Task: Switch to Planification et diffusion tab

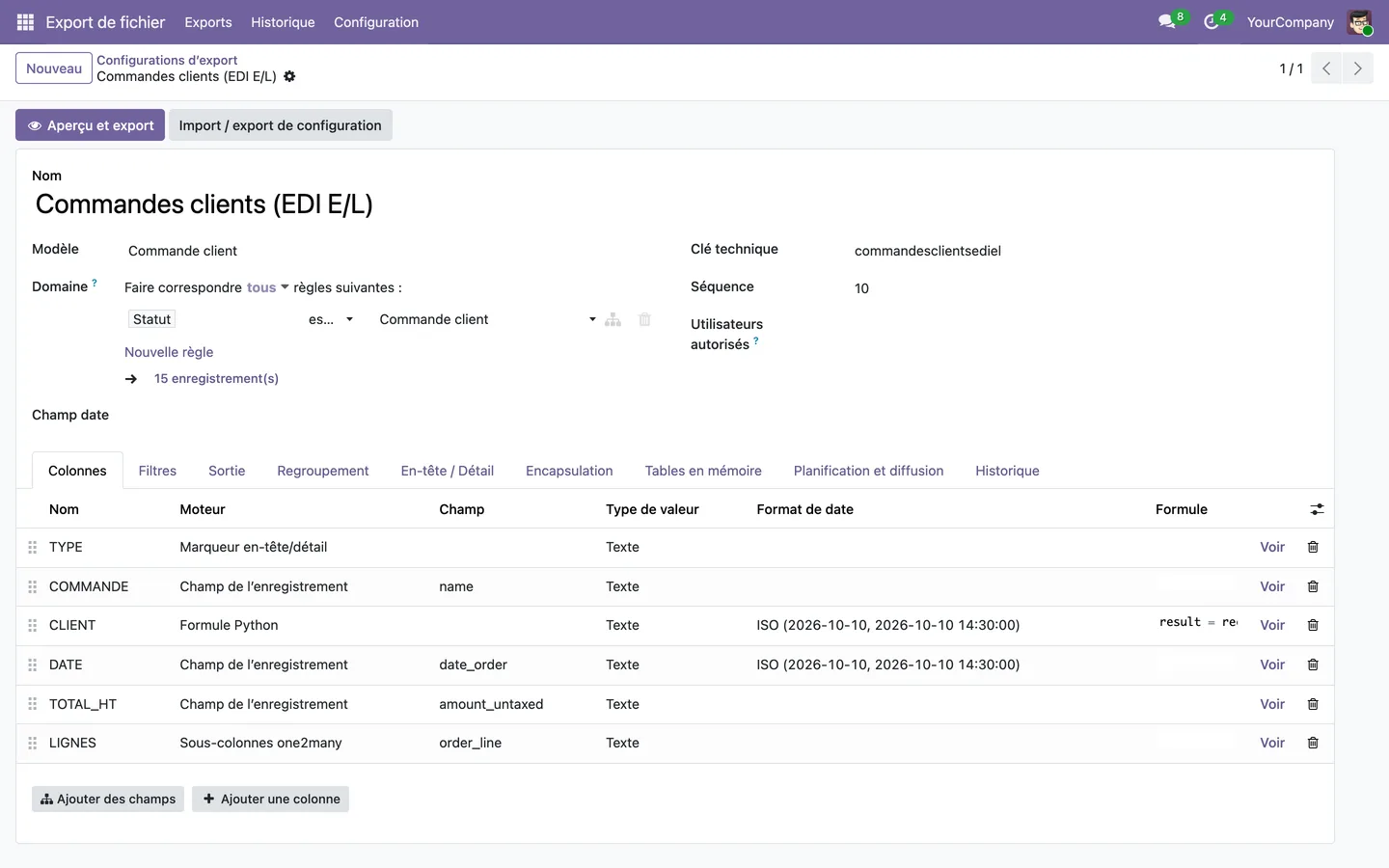Action: click(868, 471)
